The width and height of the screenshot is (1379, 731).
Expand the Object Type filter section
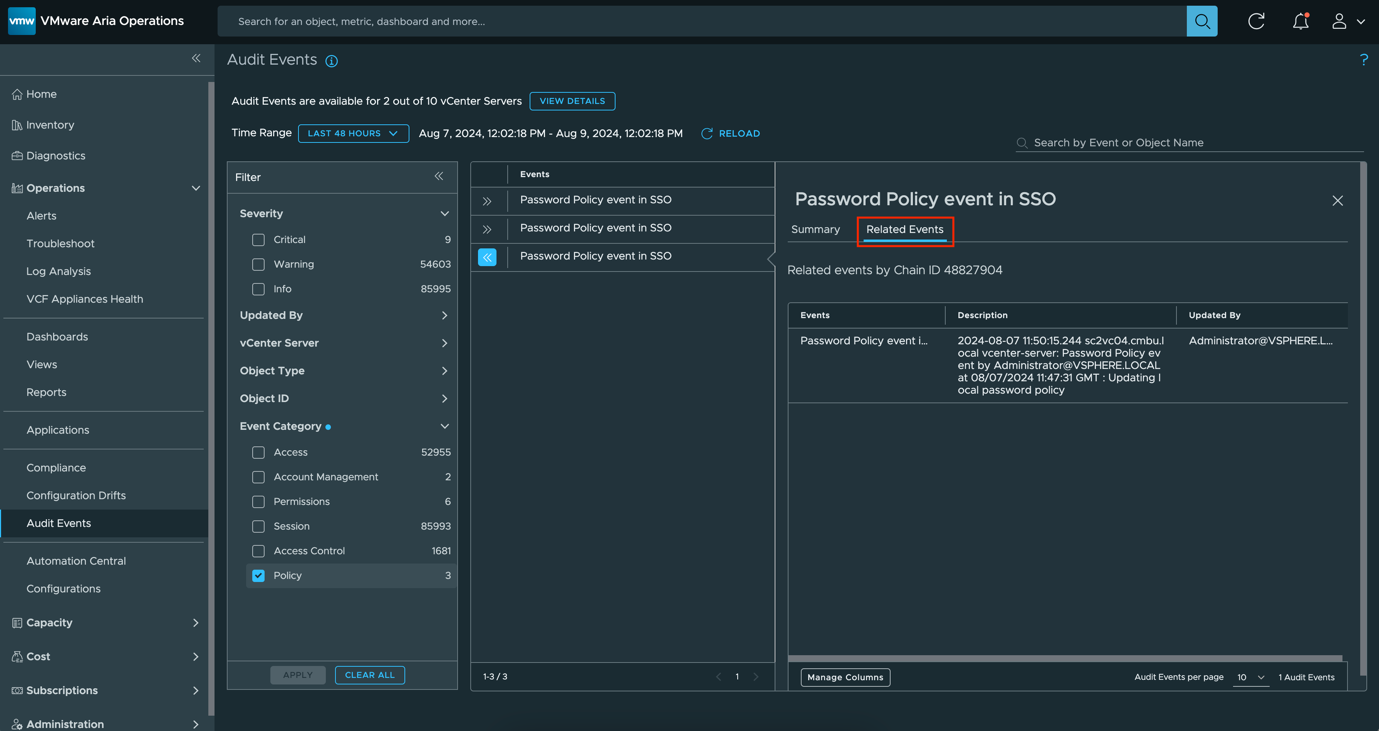(x=445, y=371)
